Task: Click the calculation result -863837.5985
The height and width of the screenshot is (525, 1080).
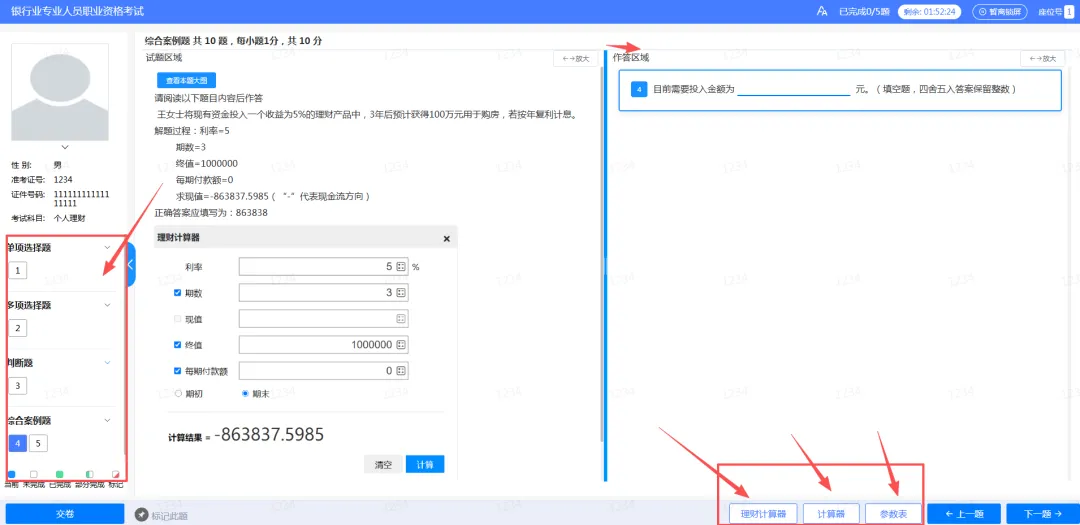Action: (269, 435)
